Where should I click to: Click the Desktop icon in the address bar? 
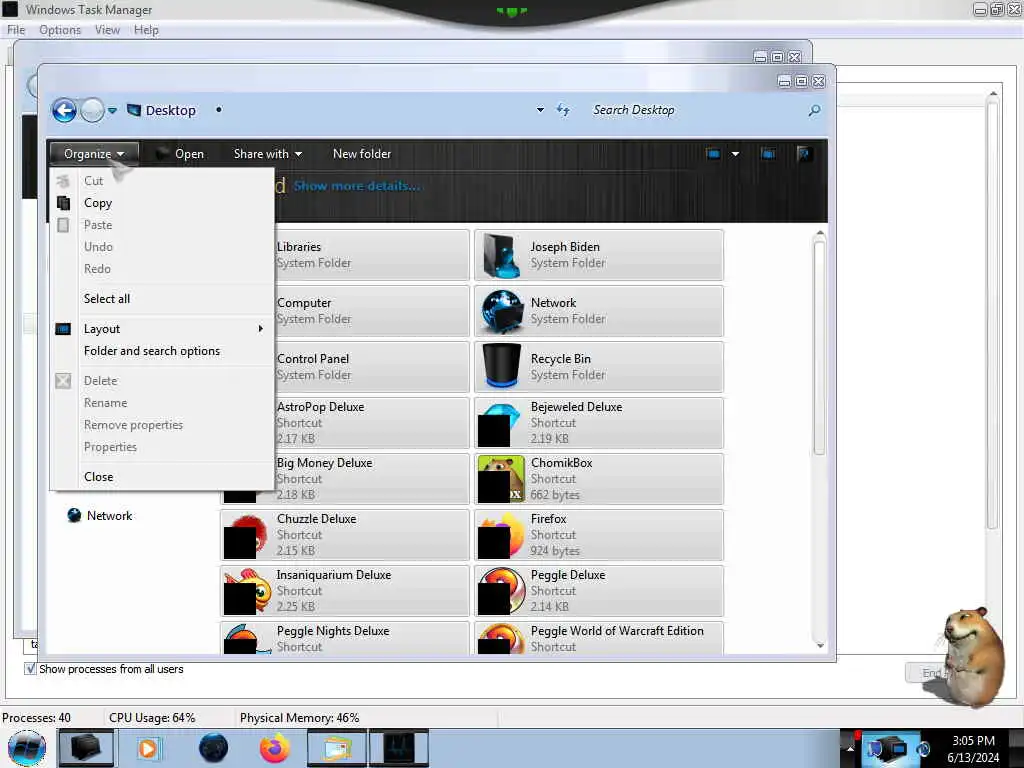[134, 110]
